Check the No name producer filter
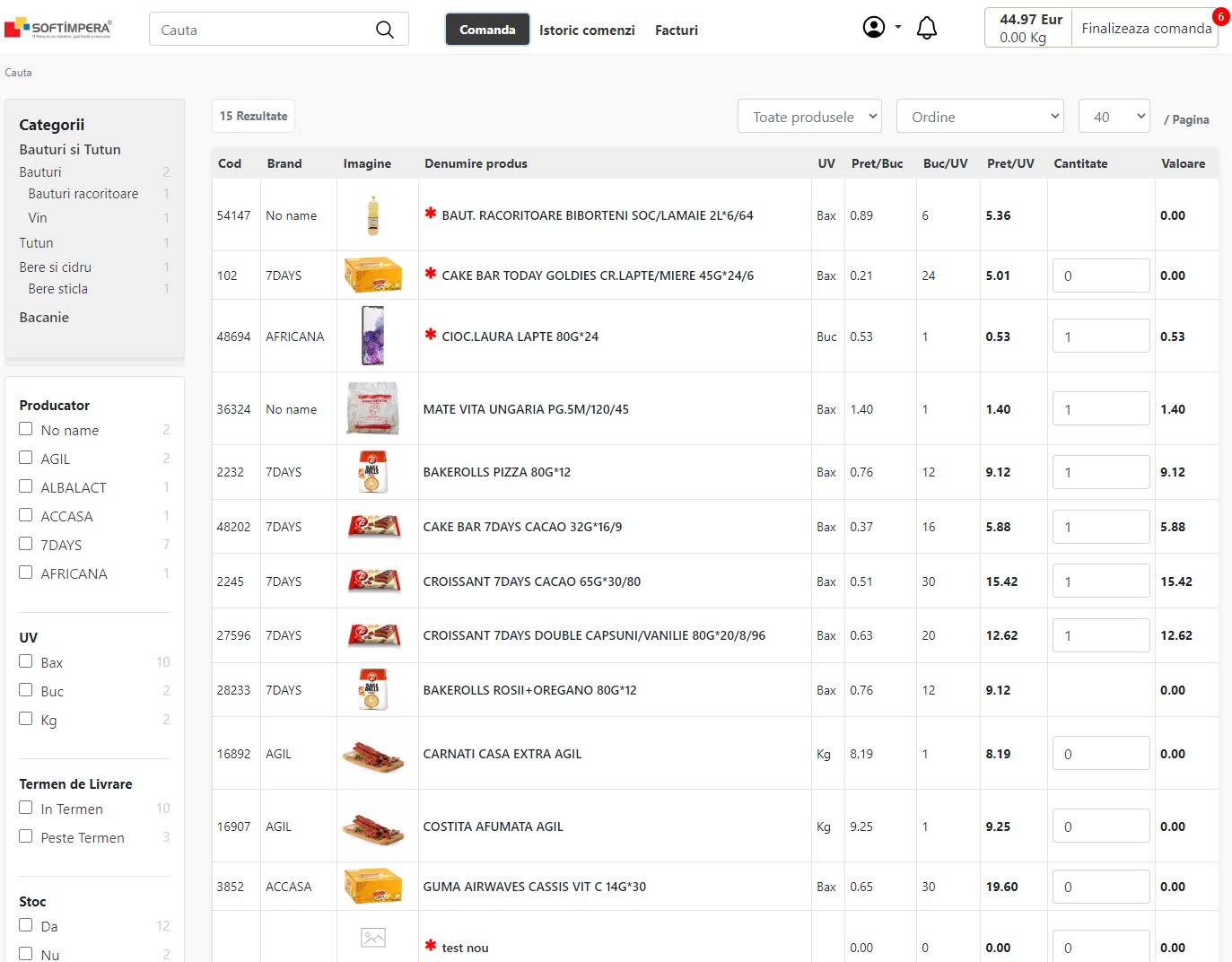The height and width of the screenshot is (962, 1232). pyautogui.click(x=26, y=429)
